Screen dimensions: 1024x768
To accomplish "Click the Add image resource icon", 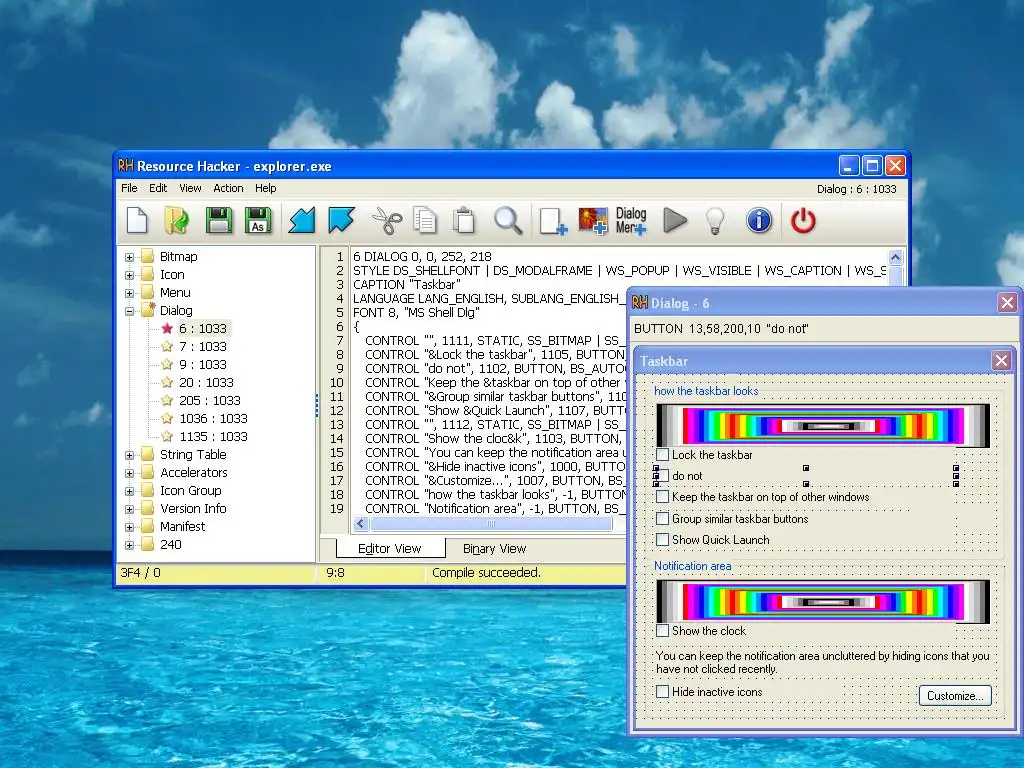I will pos(593,221).
